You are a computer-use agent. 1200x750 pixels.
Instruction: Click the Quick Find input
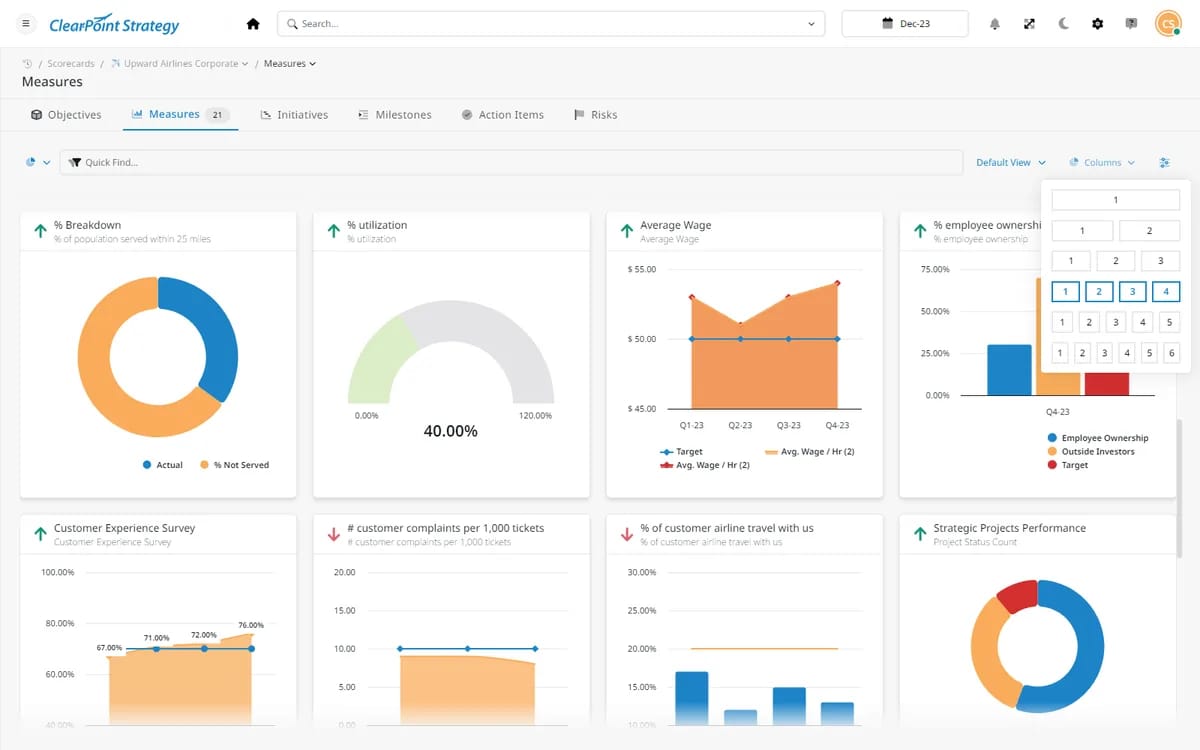click(511, 162)
